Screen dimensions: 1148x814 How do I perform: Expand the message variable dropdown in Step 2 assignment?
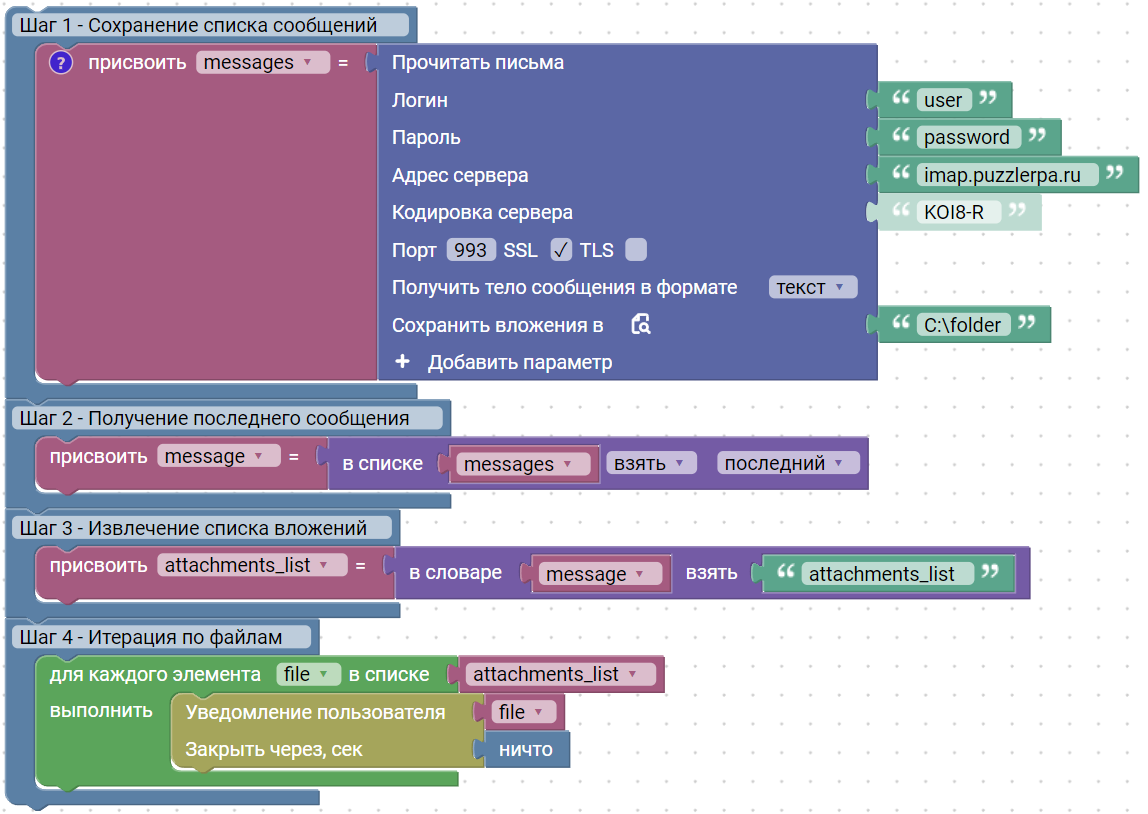pyautogui.click(x=219, y=456)
